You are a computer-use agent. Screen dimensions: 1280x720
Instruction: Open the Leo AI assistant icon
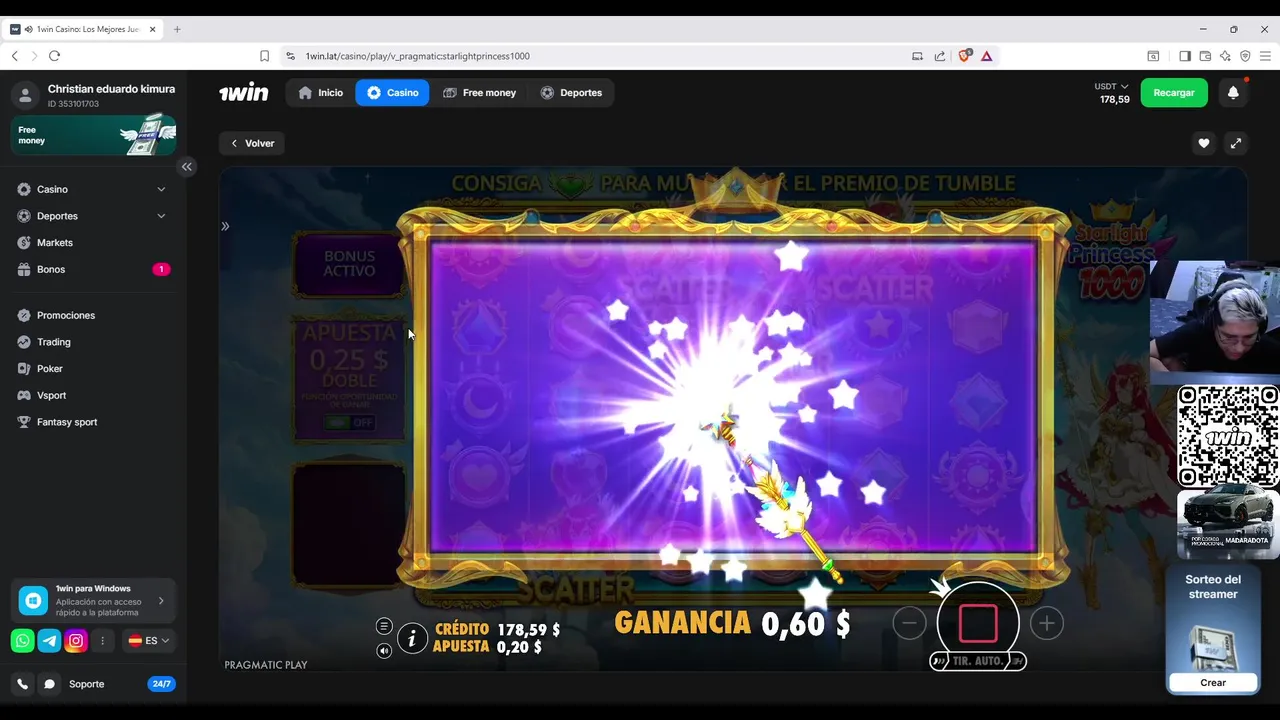(1225, 56)
